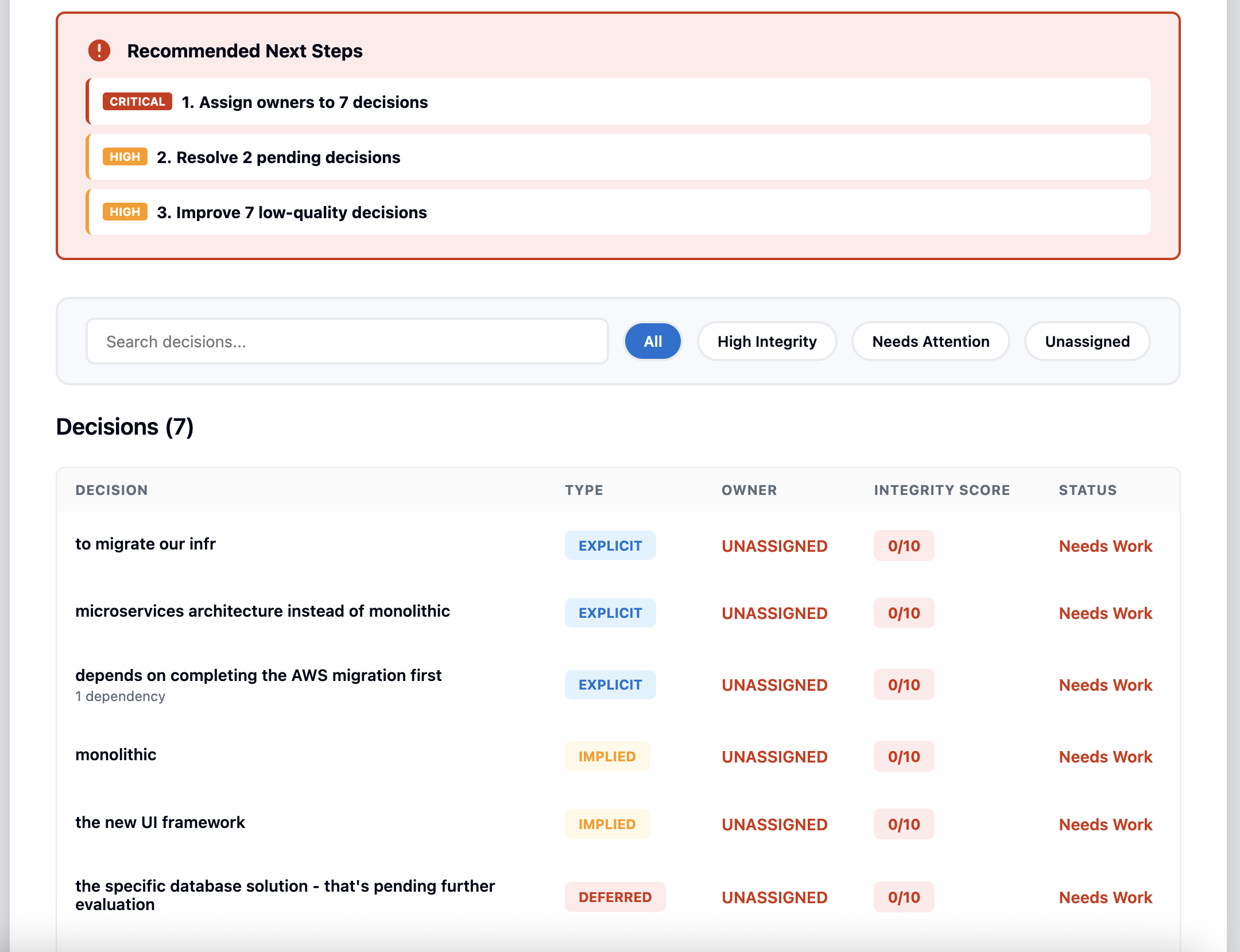The width and height of the screenshot is (1240, 952).
Task: Open the 'Assign owners to 7 decisions' step
Action: click(305, 102)
